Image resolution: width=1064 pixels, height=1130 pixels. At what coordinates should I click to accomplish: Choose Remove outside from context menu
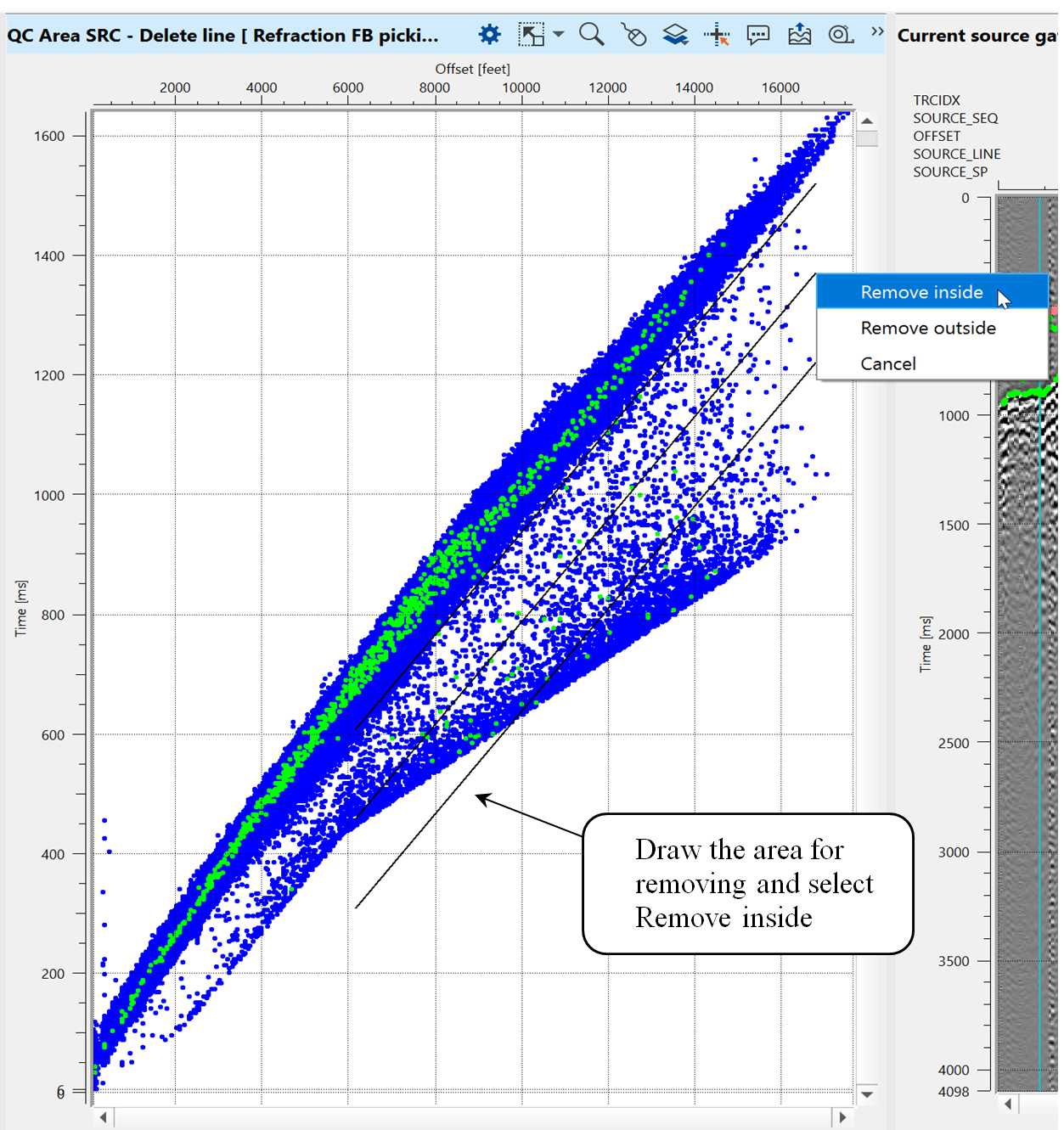point(927,328)
